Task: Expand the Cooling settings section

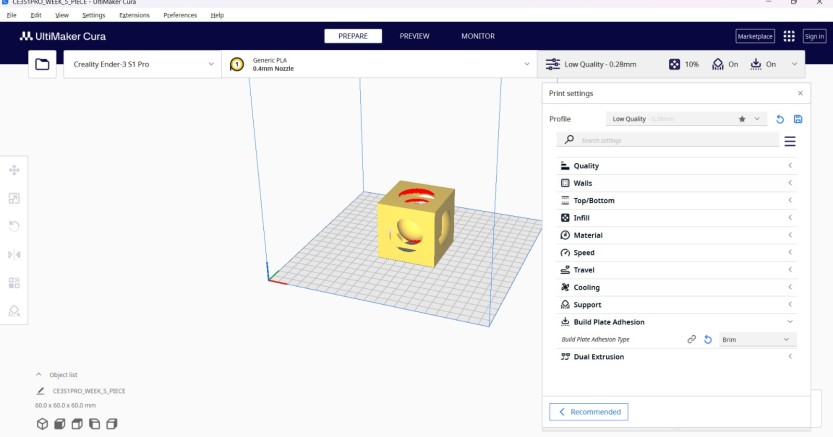Action: pyautogui.click(x=676, y=287)
